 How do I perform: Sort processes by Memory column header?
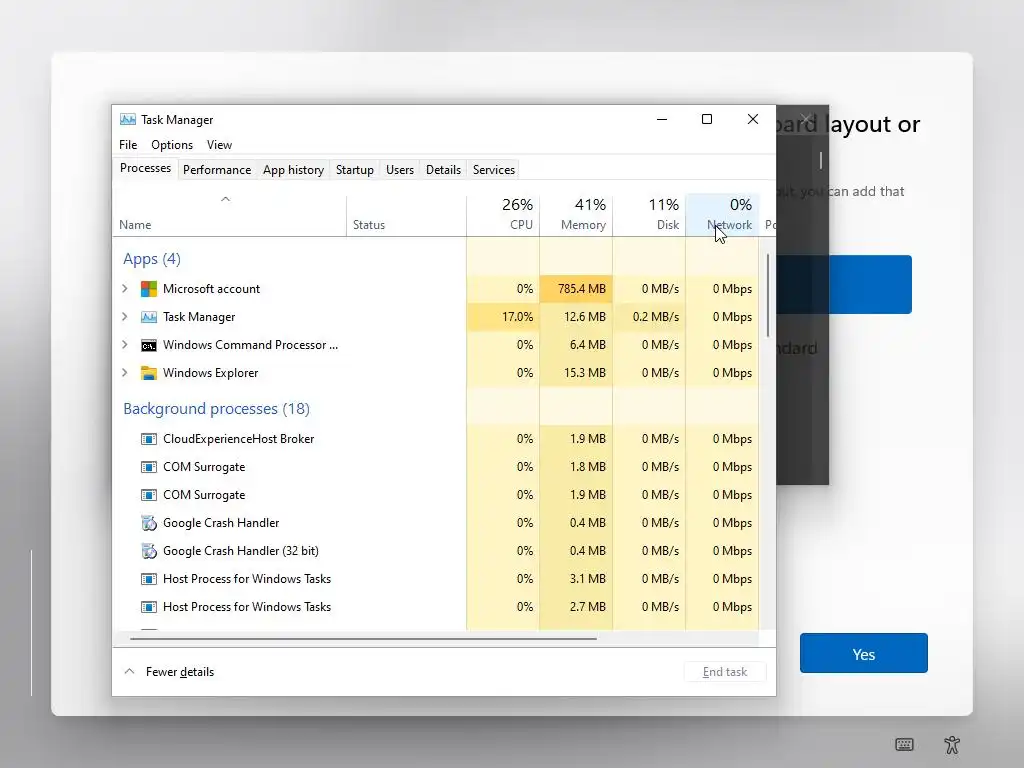coord(576,215)
